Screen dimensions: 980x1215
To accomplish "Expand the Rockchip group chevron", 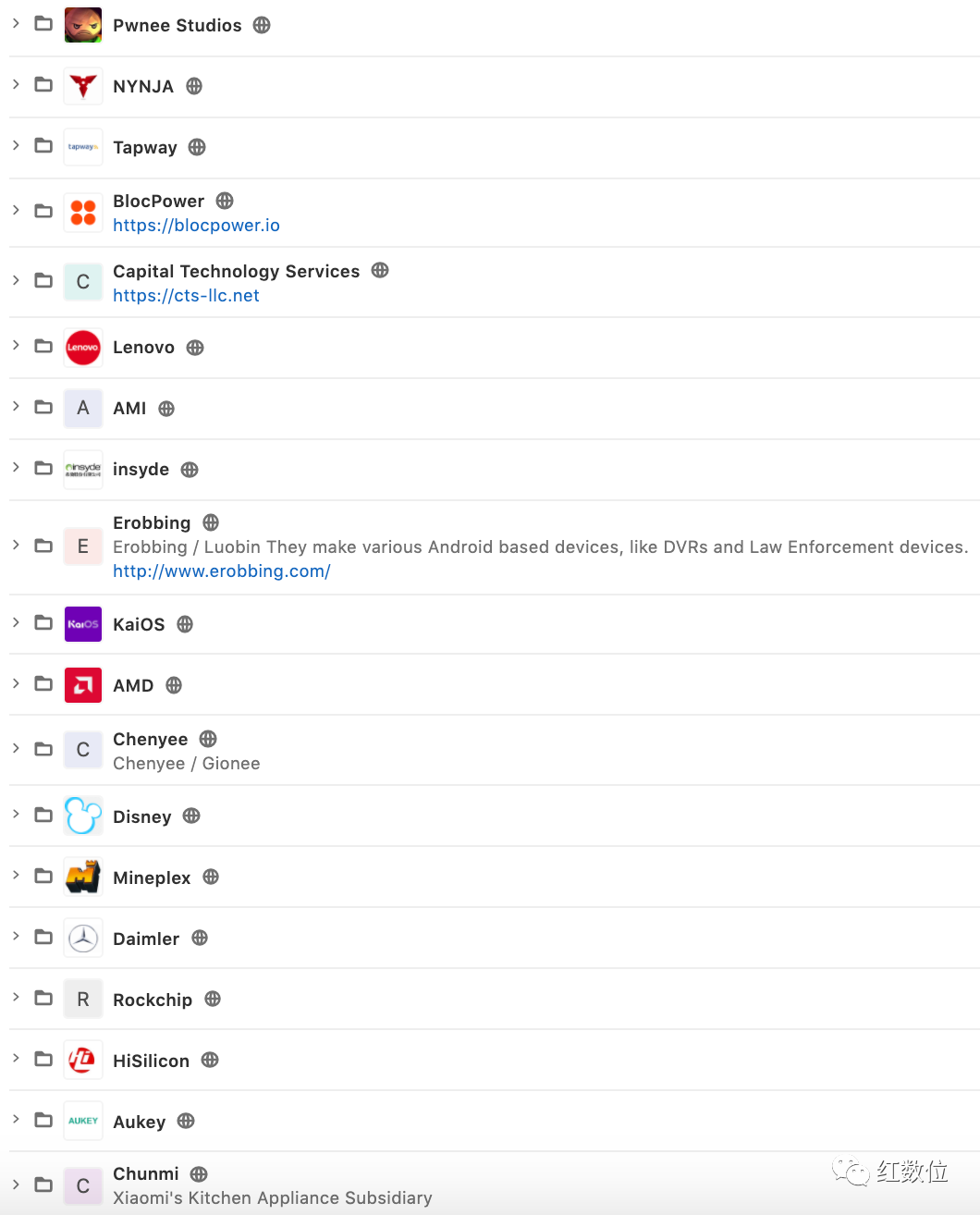I will pos(16,998).
